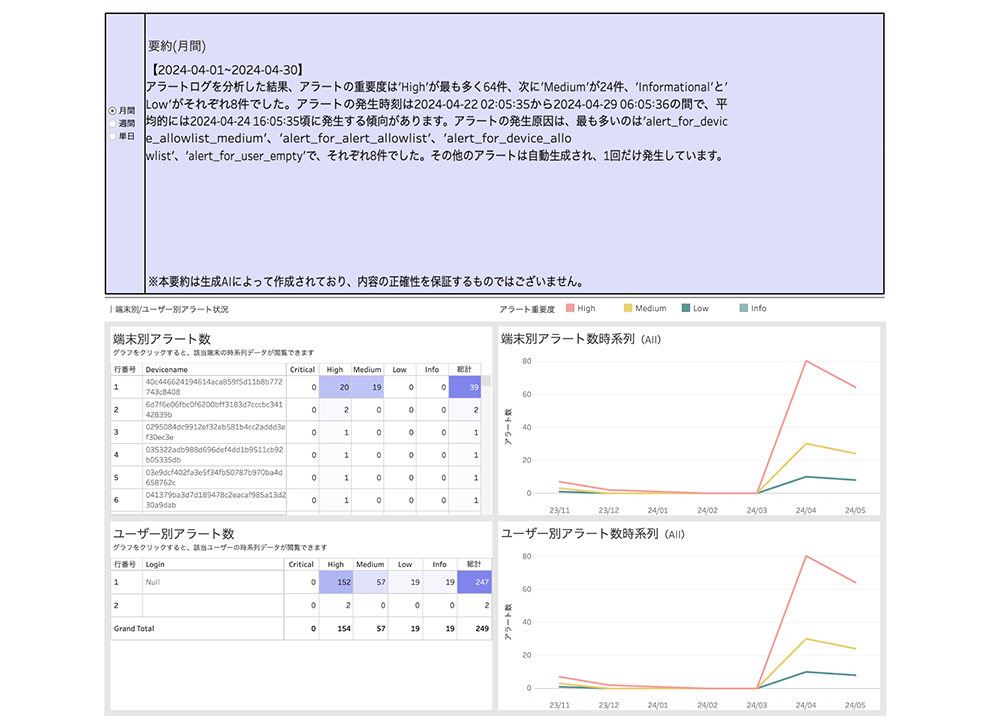This screenshot has width=1000, height=726.
Task: Click the High severity legend swatch
Action: pos(570,308)
